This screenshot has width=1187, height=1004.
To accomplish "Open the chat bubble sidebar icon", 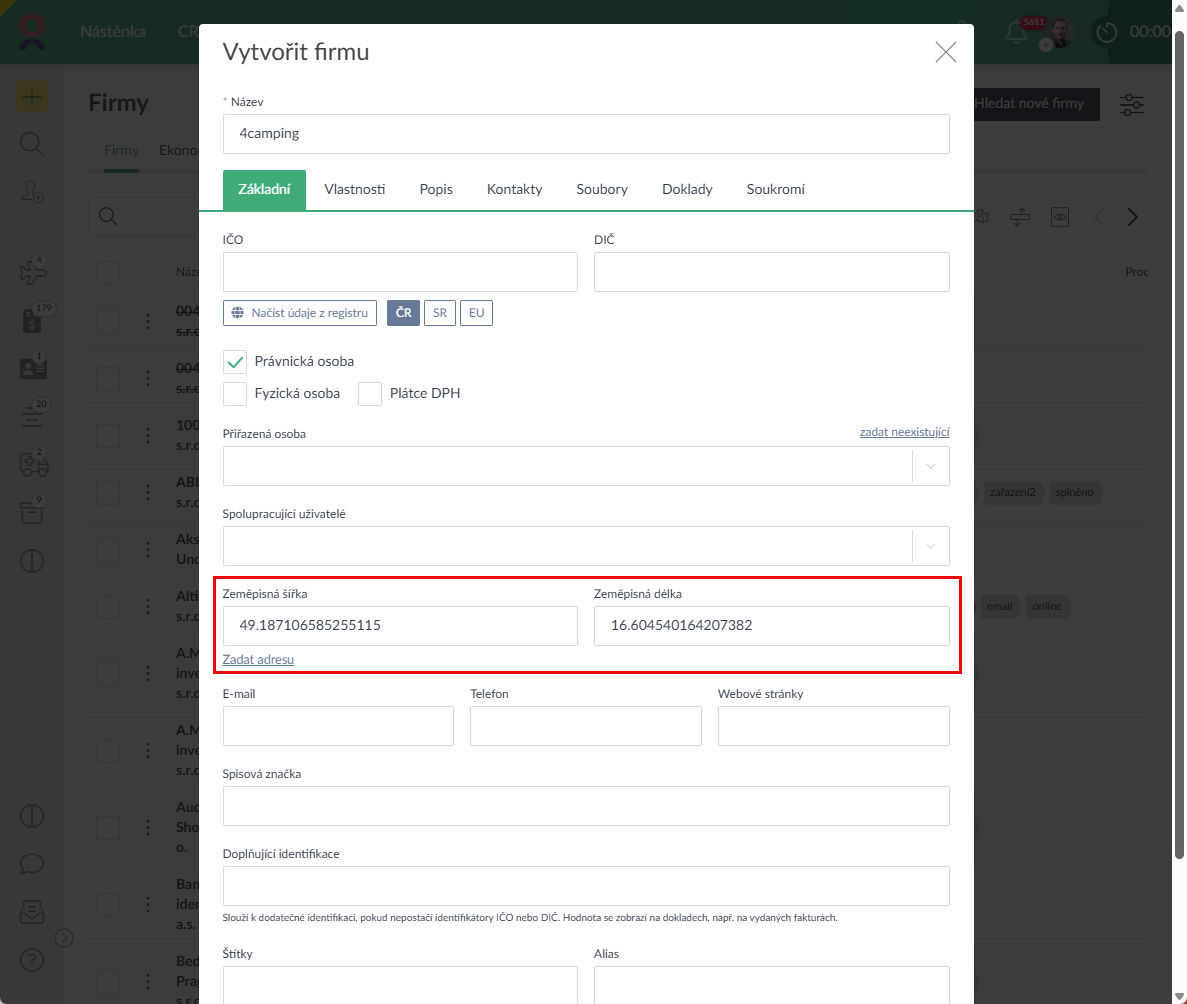I will click(32, 863).
